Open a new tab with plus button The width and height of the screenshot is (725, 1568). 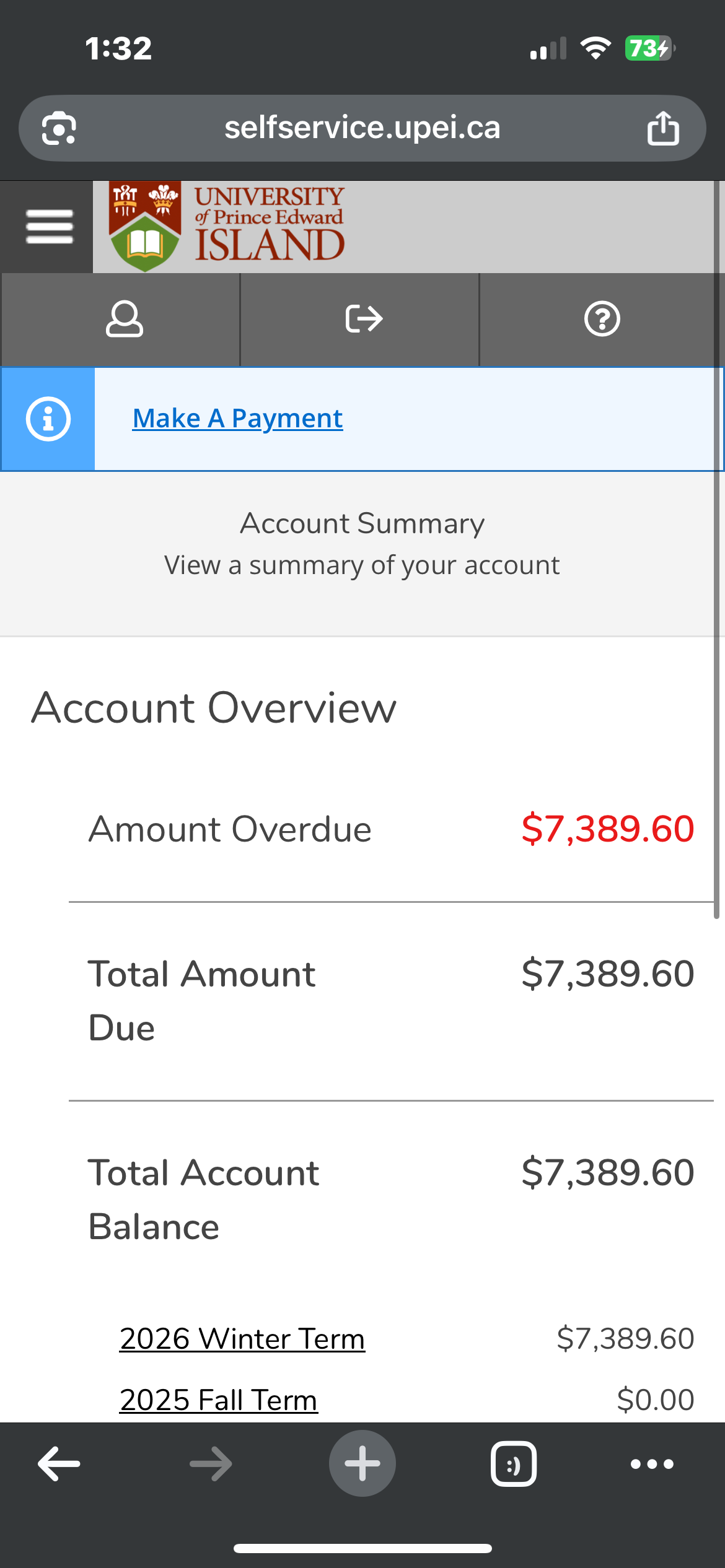coord(362,1464)
